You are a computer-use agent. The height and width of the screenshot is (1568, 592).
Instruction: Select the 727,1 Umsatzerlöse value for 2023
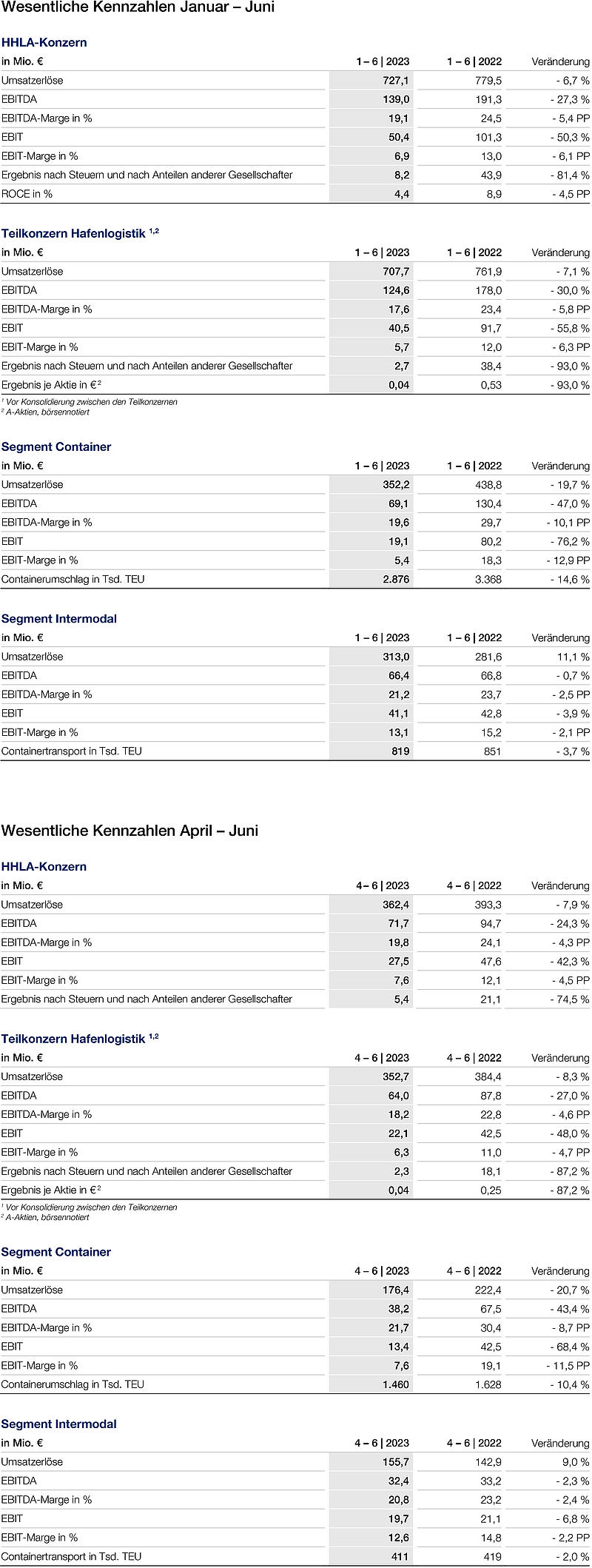[395, 81]
